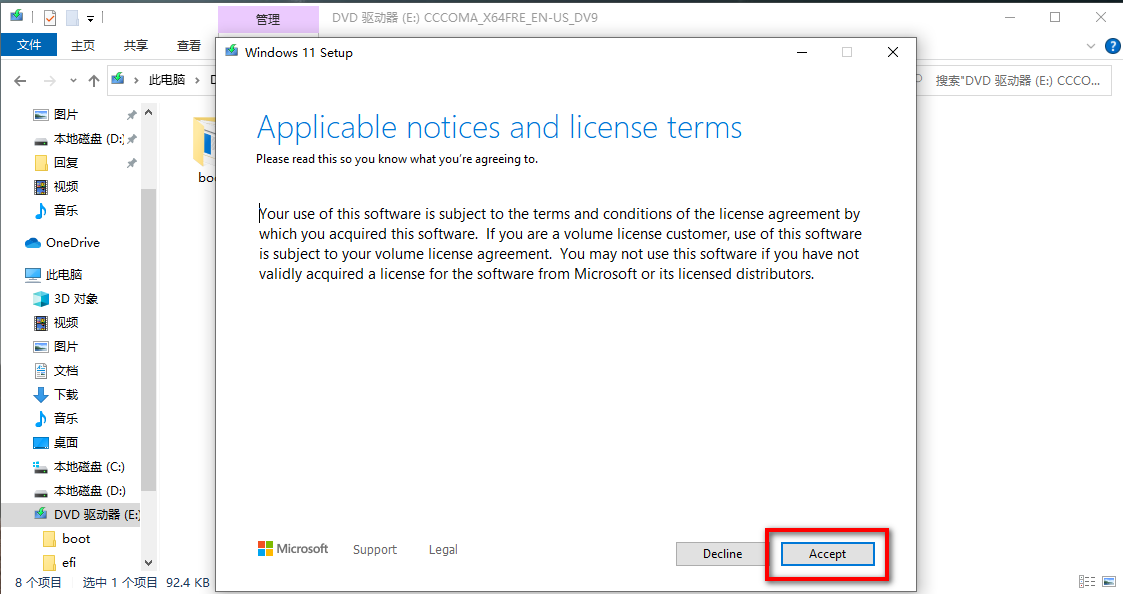The height and width of the screenshot is (594, 1123).
Task: Open the recent locations dropdown arrow
Action: click(73, 80)
